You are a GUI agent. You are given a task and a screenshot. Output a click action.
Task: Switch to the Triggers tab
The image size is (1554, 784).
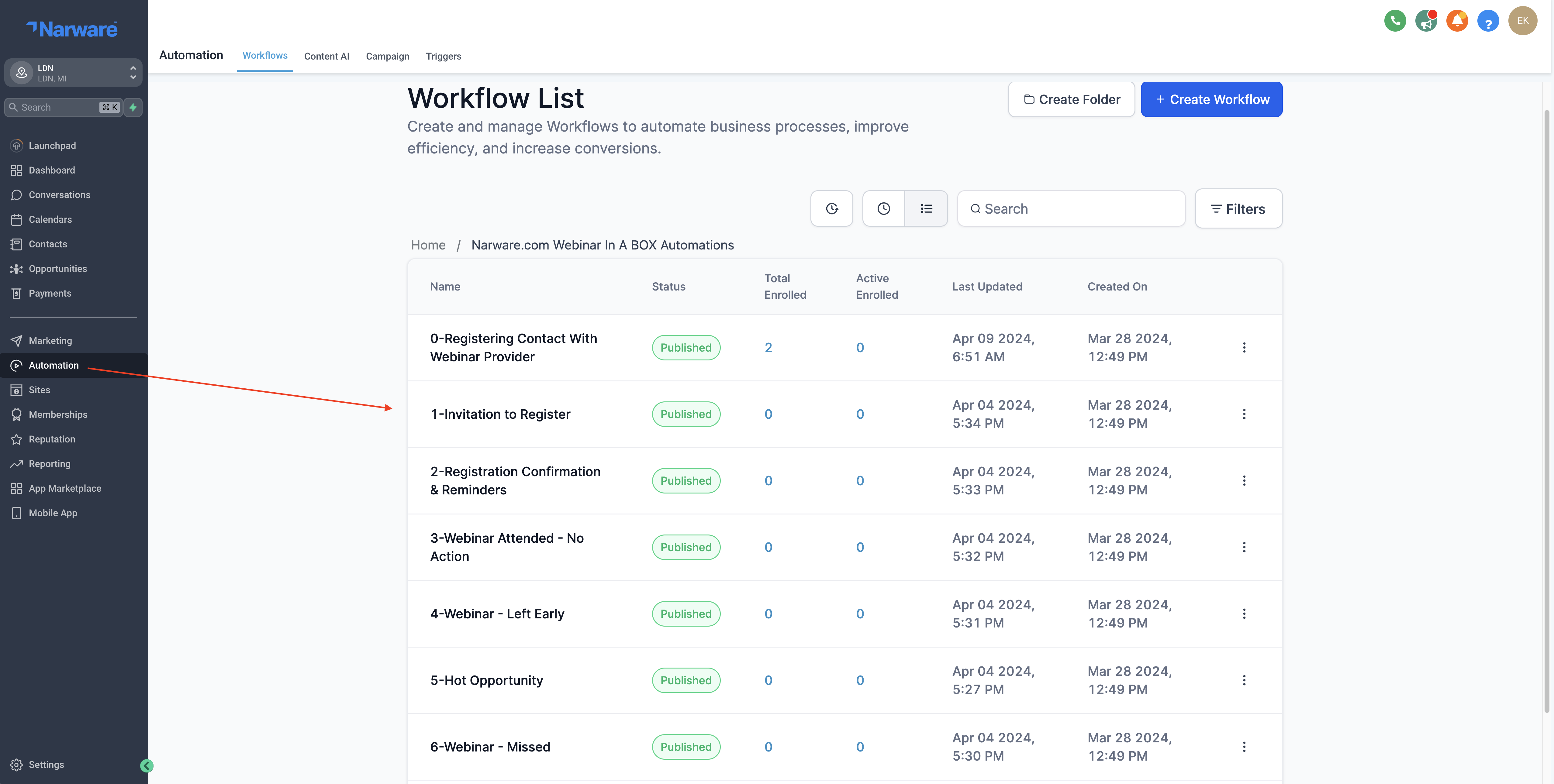coord(444,56)
